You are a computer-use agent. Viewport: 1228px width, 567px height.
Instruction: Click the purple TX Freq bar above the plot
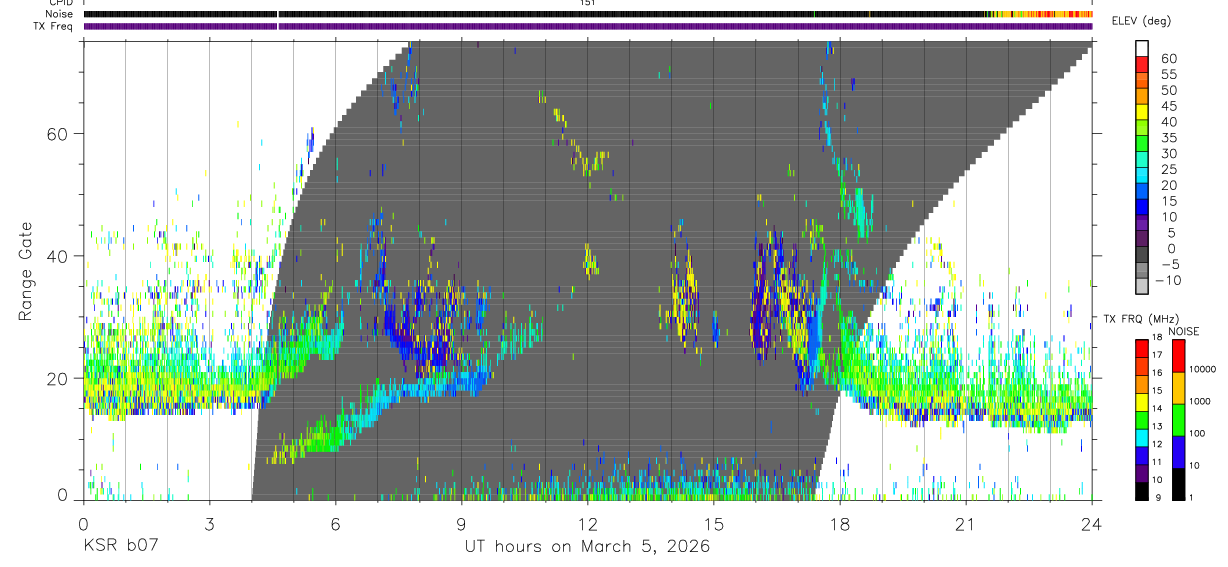(x=588, y=26)
